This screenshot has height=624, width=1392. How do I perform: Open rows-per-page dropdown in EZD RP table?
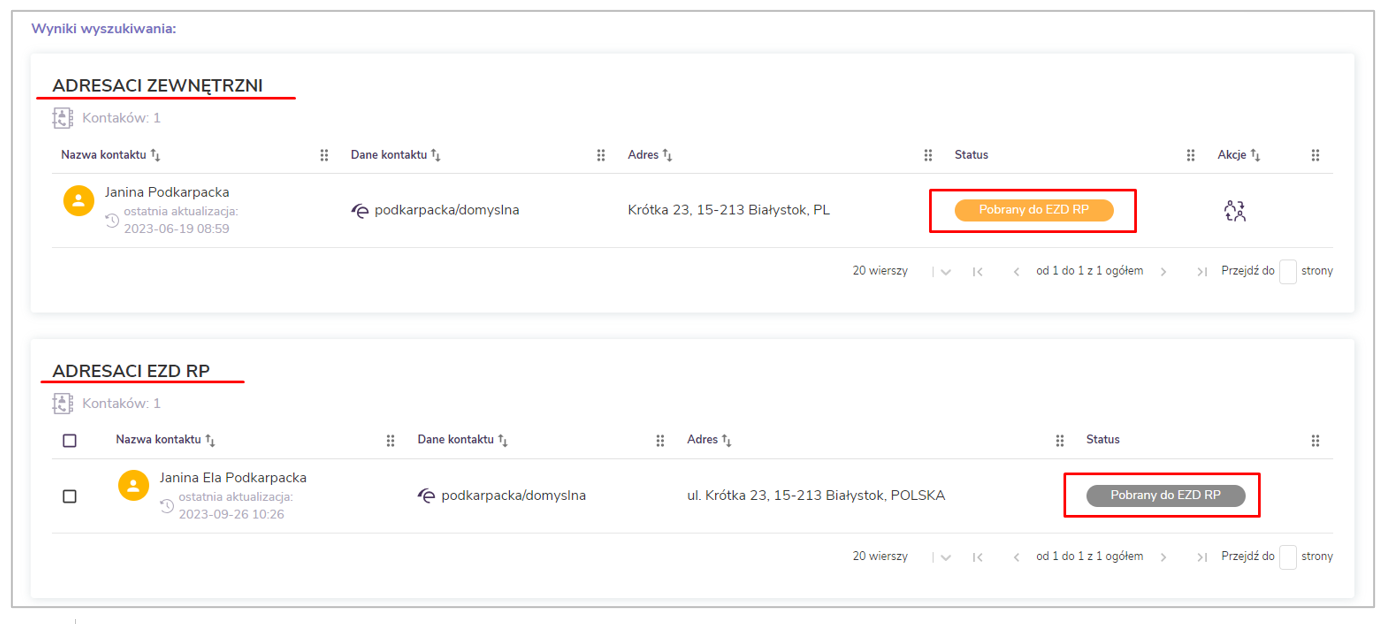945,557
